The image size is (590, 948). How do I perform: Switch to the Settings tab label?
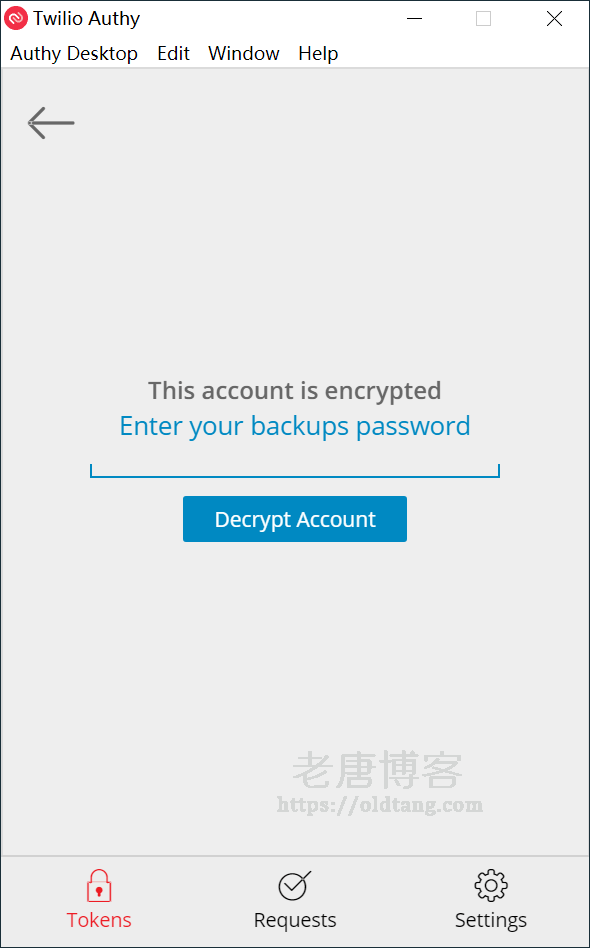coord(491,921)
